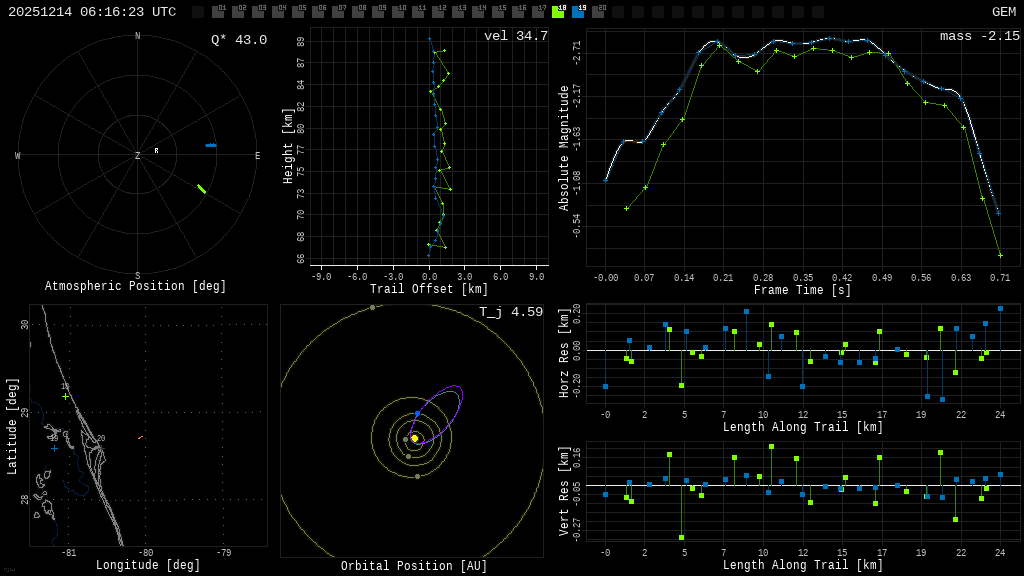The width and height of the screenshot is (1024, 576).
Task: Click the mass -2.15 readout
Action: point(979,36)
